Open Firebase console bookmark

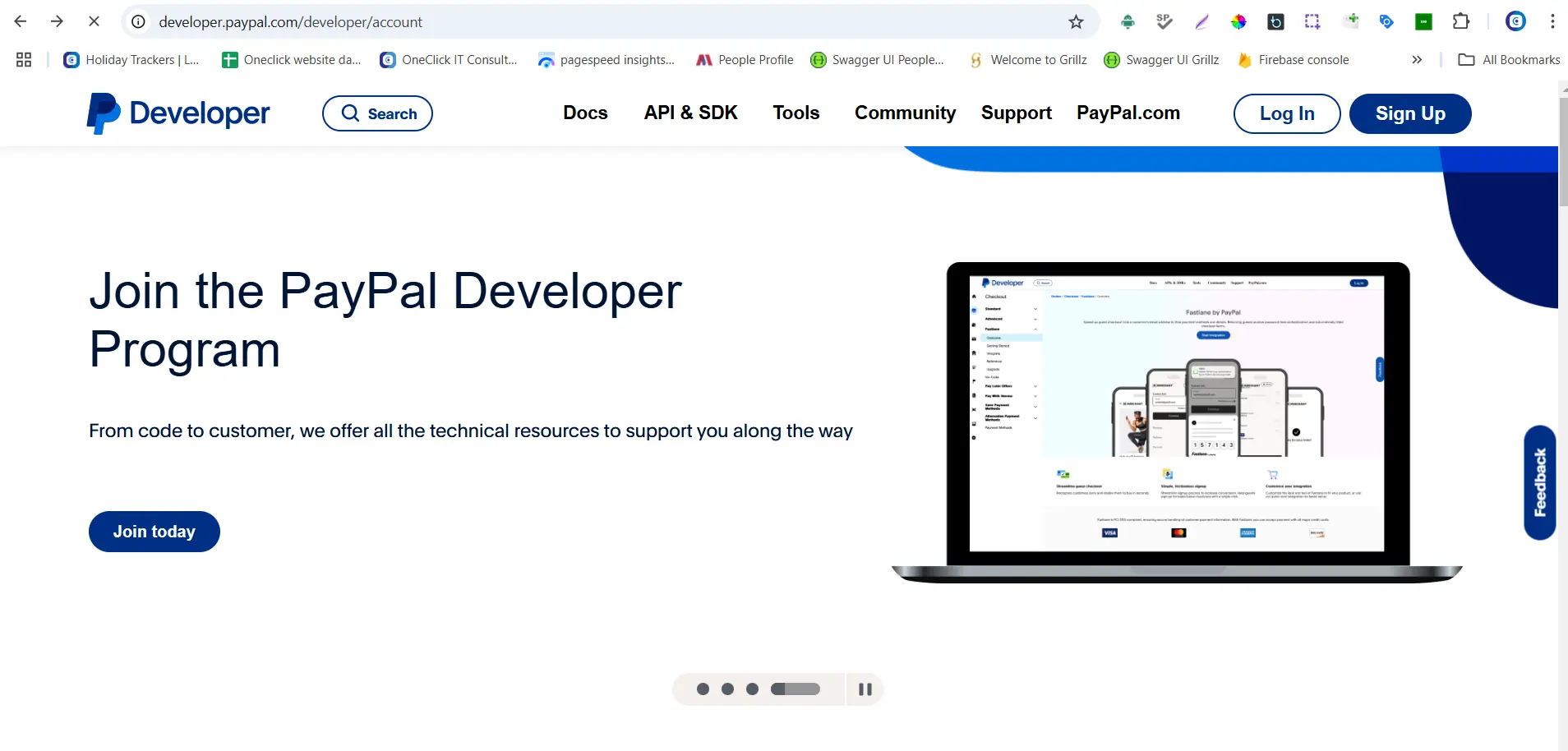pos(1293,60)
